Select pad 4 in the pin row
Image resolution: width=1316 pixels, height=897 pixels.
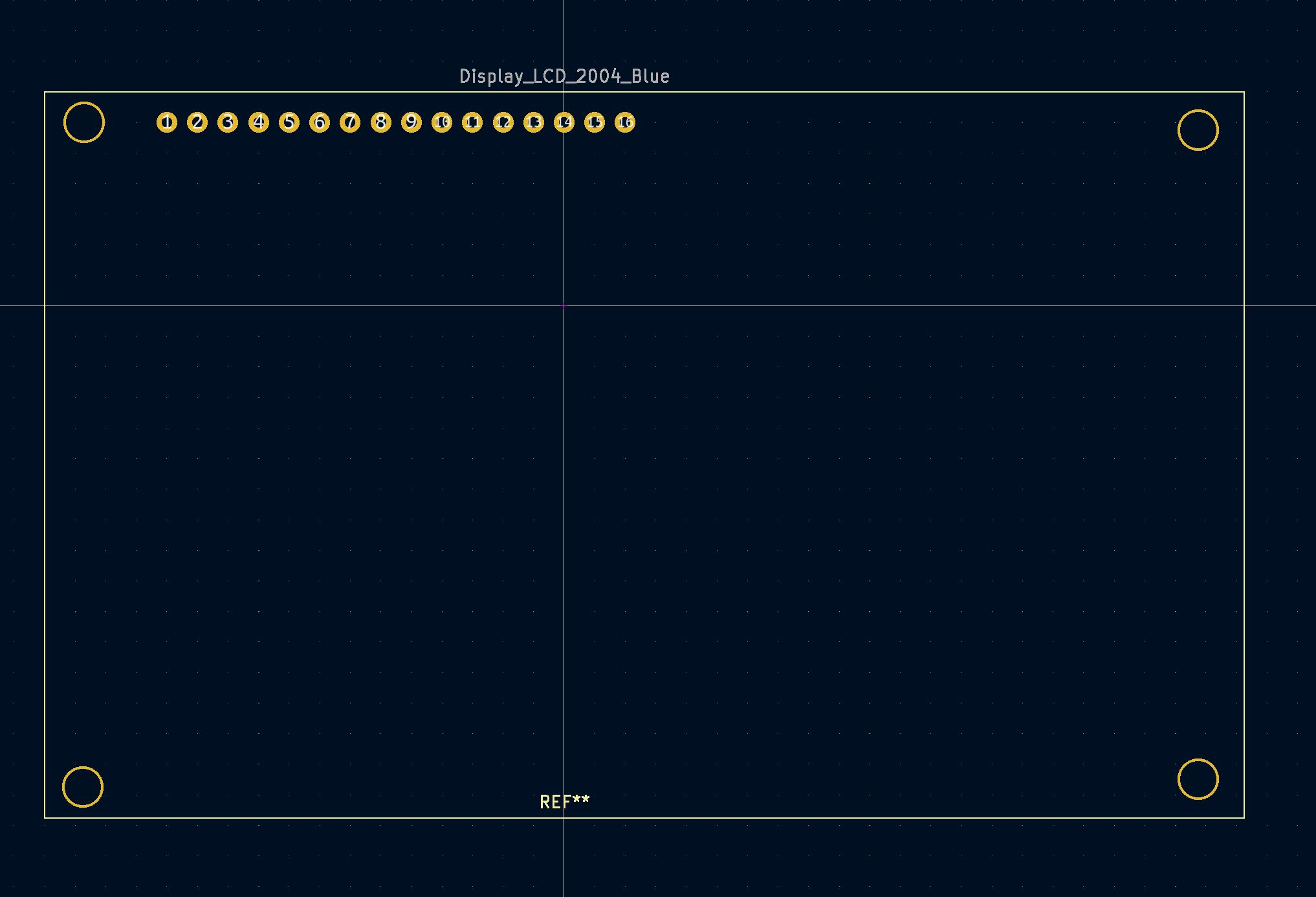coord(259,122)
